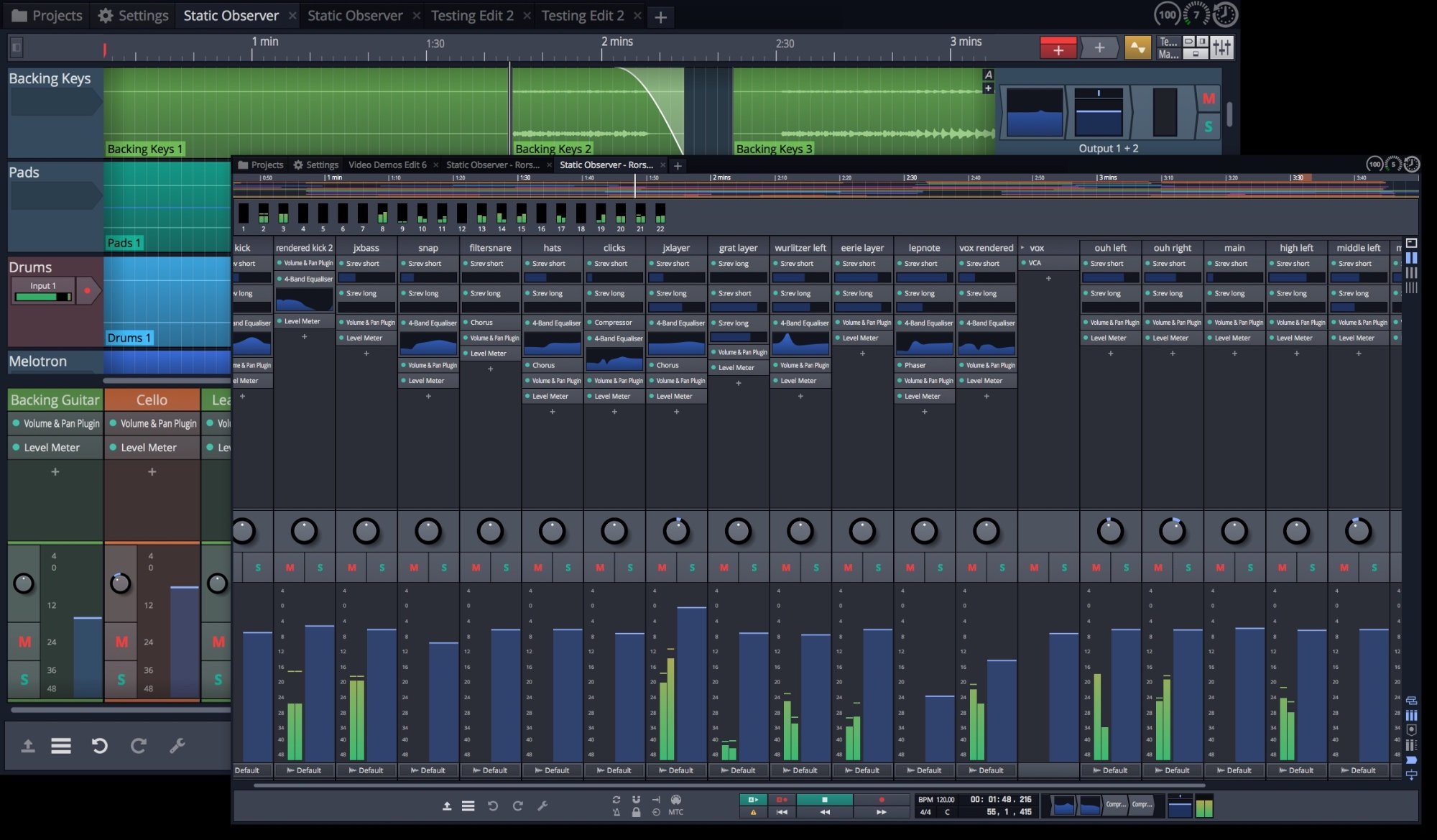The image size is (1437, 840).
Task: Click the yellow waveform automation icon
Action: pos(1137,48)
